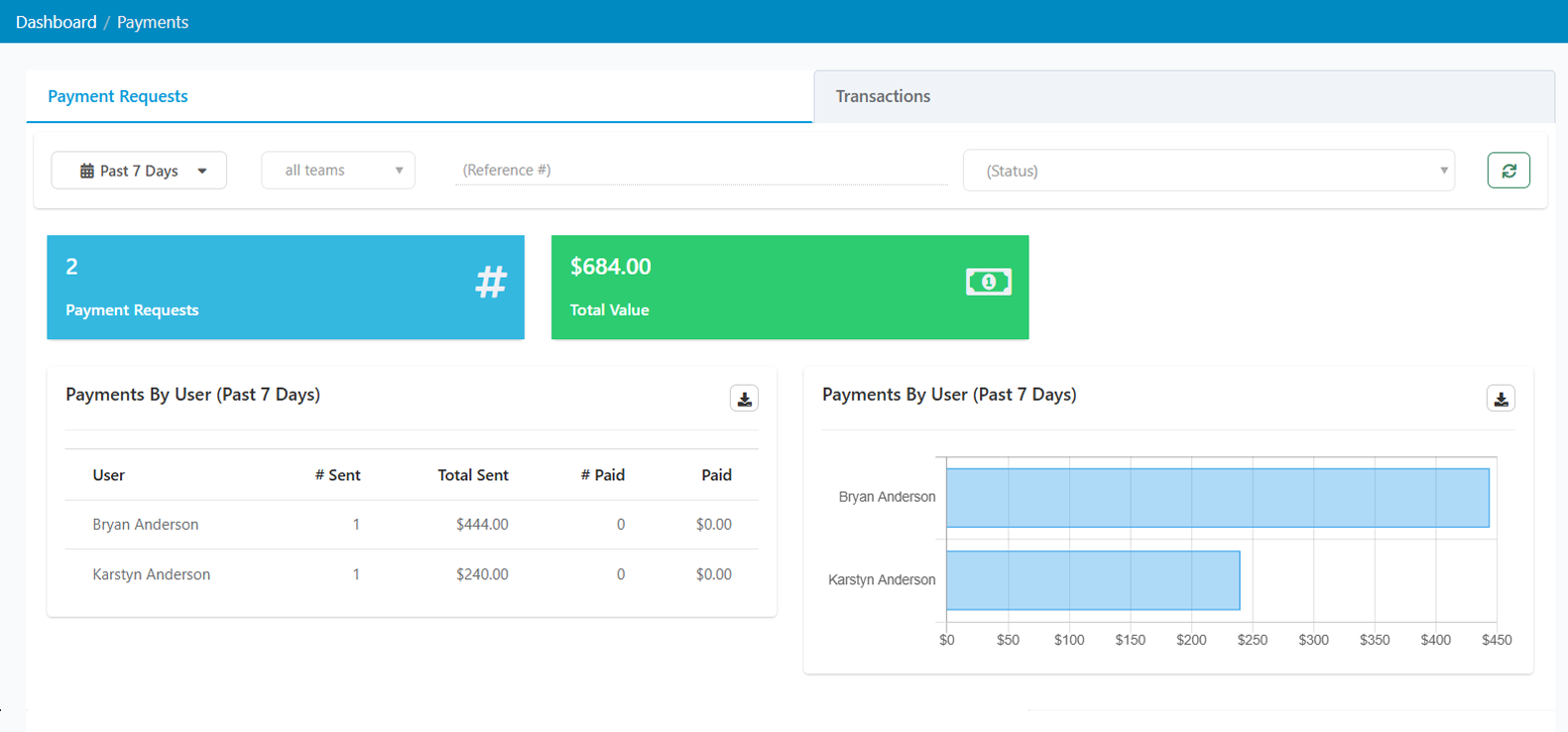Click the green refresh icon button
This screenshot has width=1568, height=732.
(x=1508, y=171)
